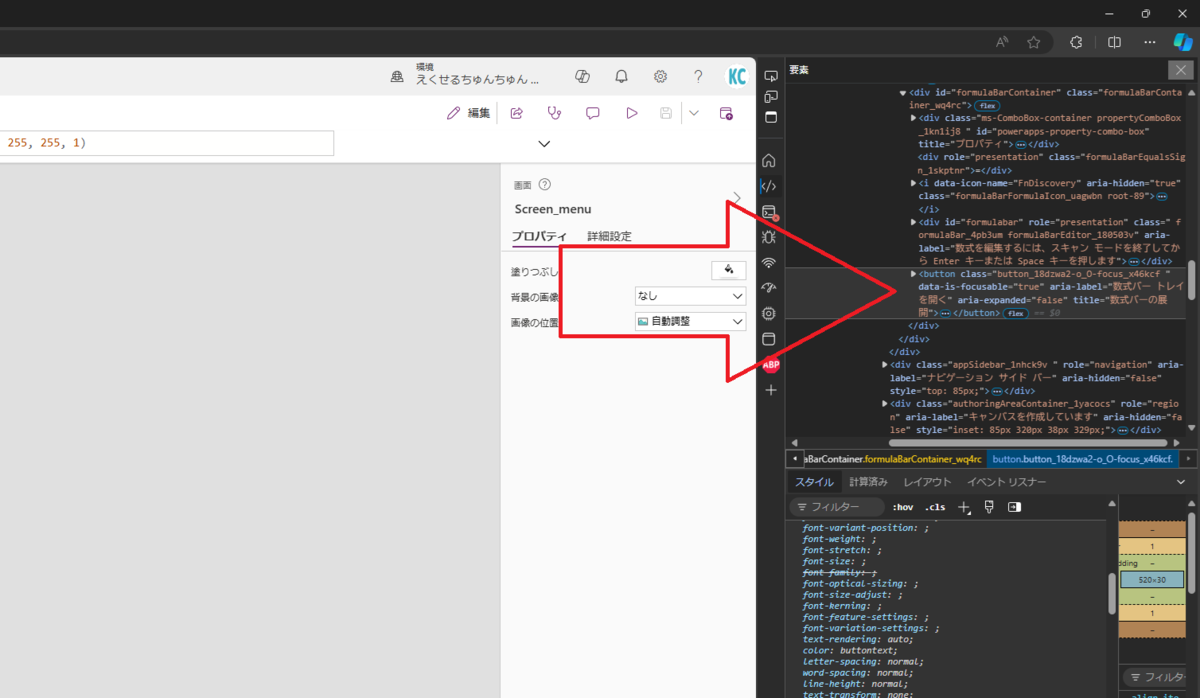1200x698 pixels.
Task: Expand the appSidebar div node
Action: (885, 365)
